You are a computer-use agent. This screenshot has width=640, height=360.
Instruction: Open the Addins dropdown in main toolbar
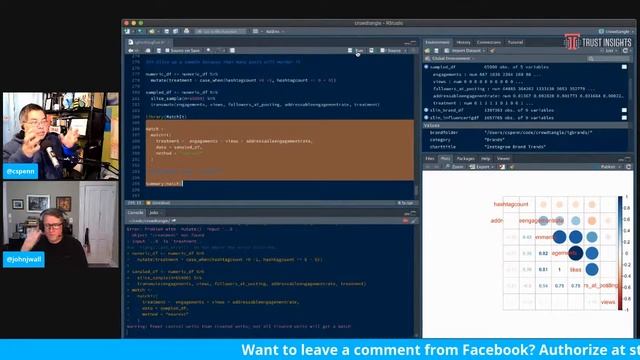275,31
